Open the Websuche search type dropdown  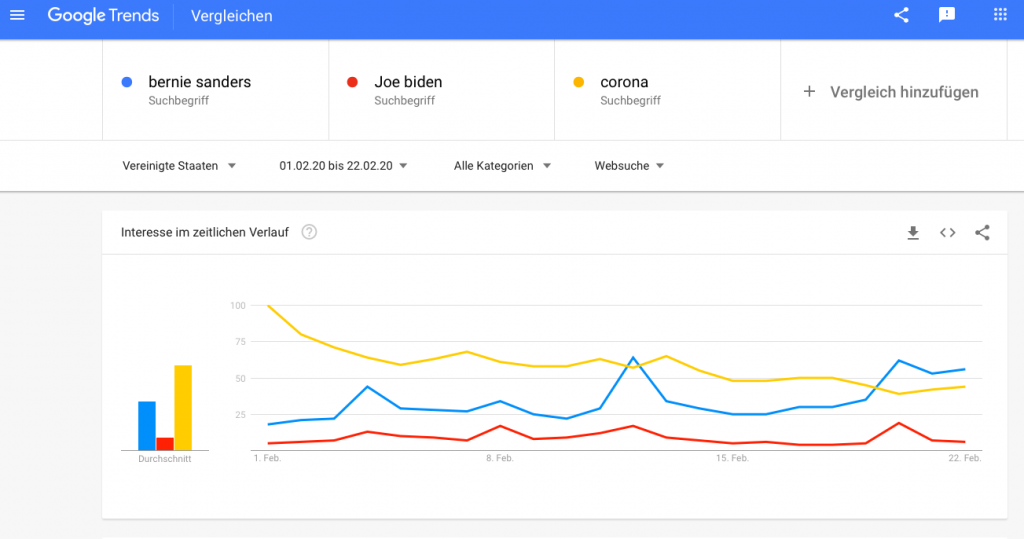pos(629,166)
